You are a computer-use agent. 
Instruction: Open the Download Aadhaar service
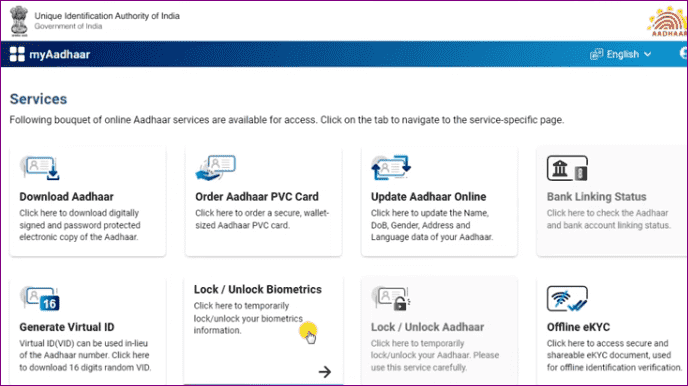coord(88,201)
